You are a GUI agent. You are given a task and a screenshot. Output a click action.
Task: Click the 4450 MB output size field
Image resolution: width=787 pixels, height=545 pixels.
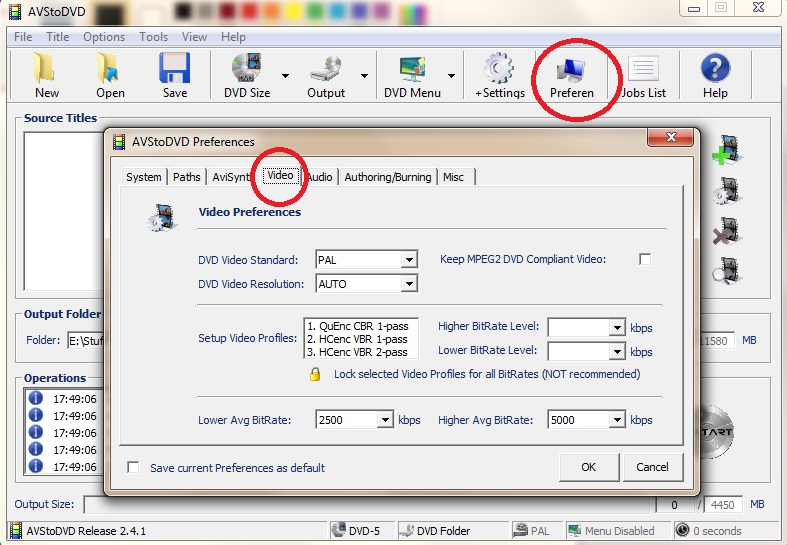tap(722, 505)
